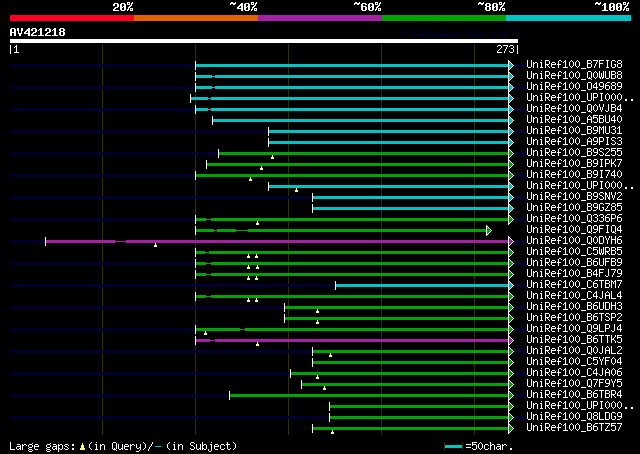Select the cyan alignment bar for B9MU31
The image size is (640, 454).
[x=388, y=131]
